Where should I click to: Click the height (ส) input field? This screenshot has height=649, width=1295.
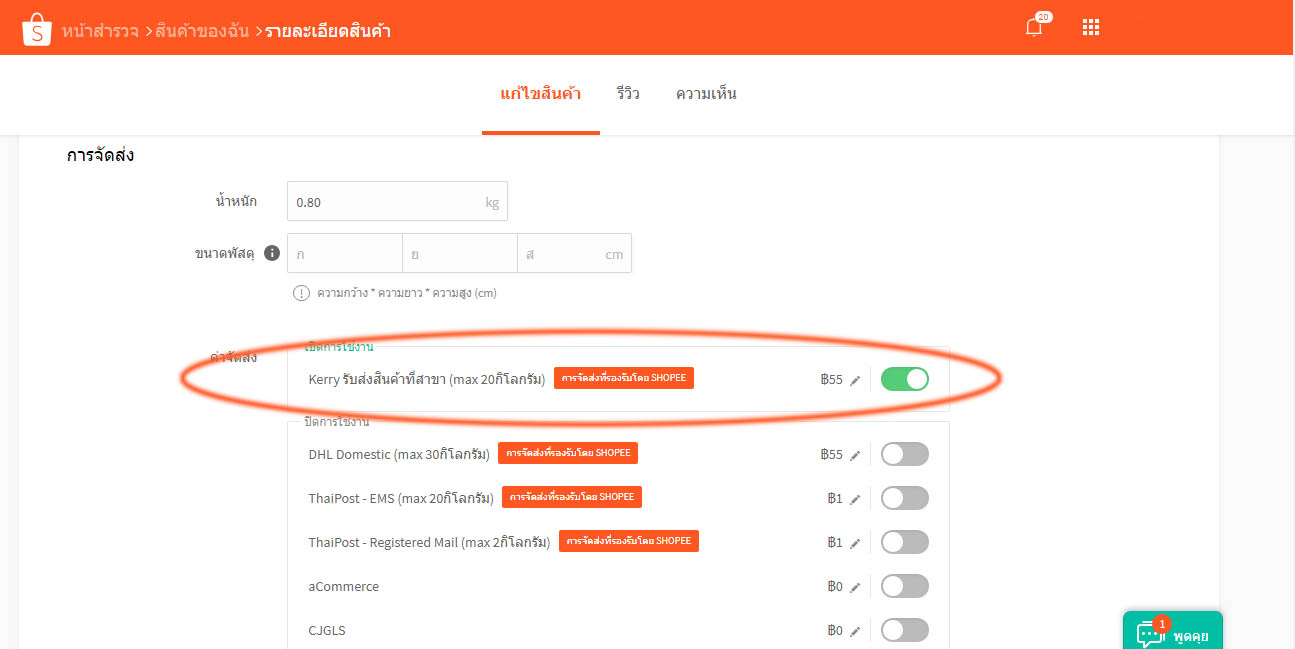(x=574, y=254)
